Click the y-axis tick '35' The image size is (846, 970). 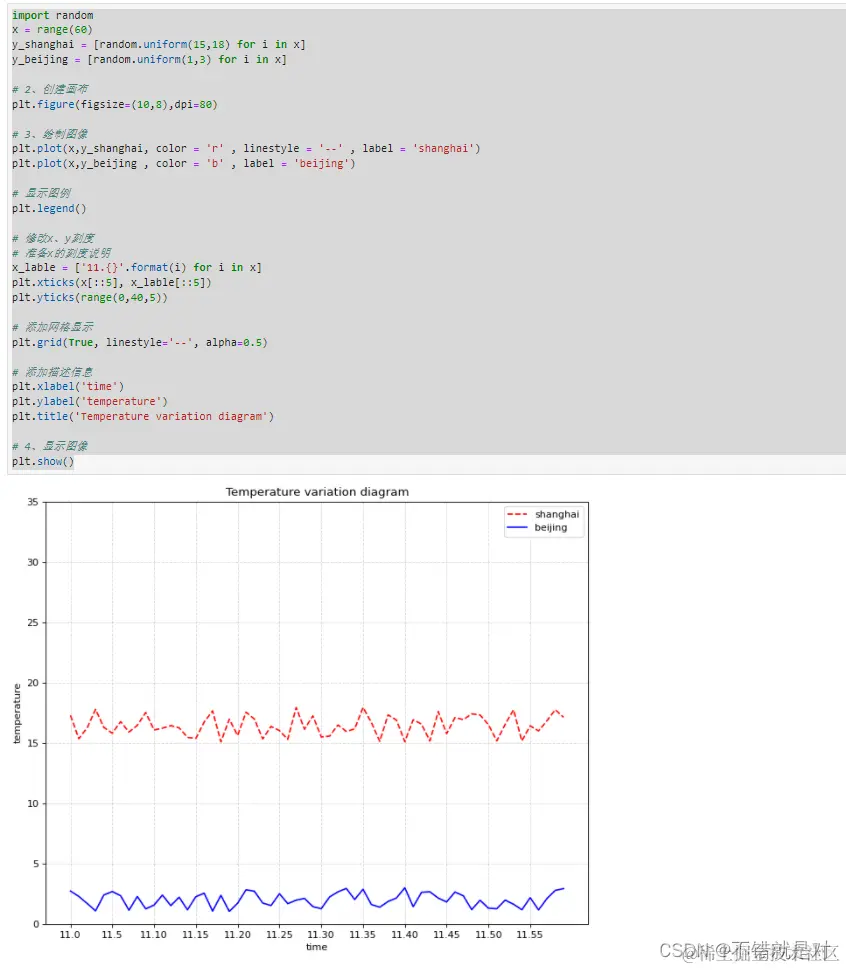(33, 502)
